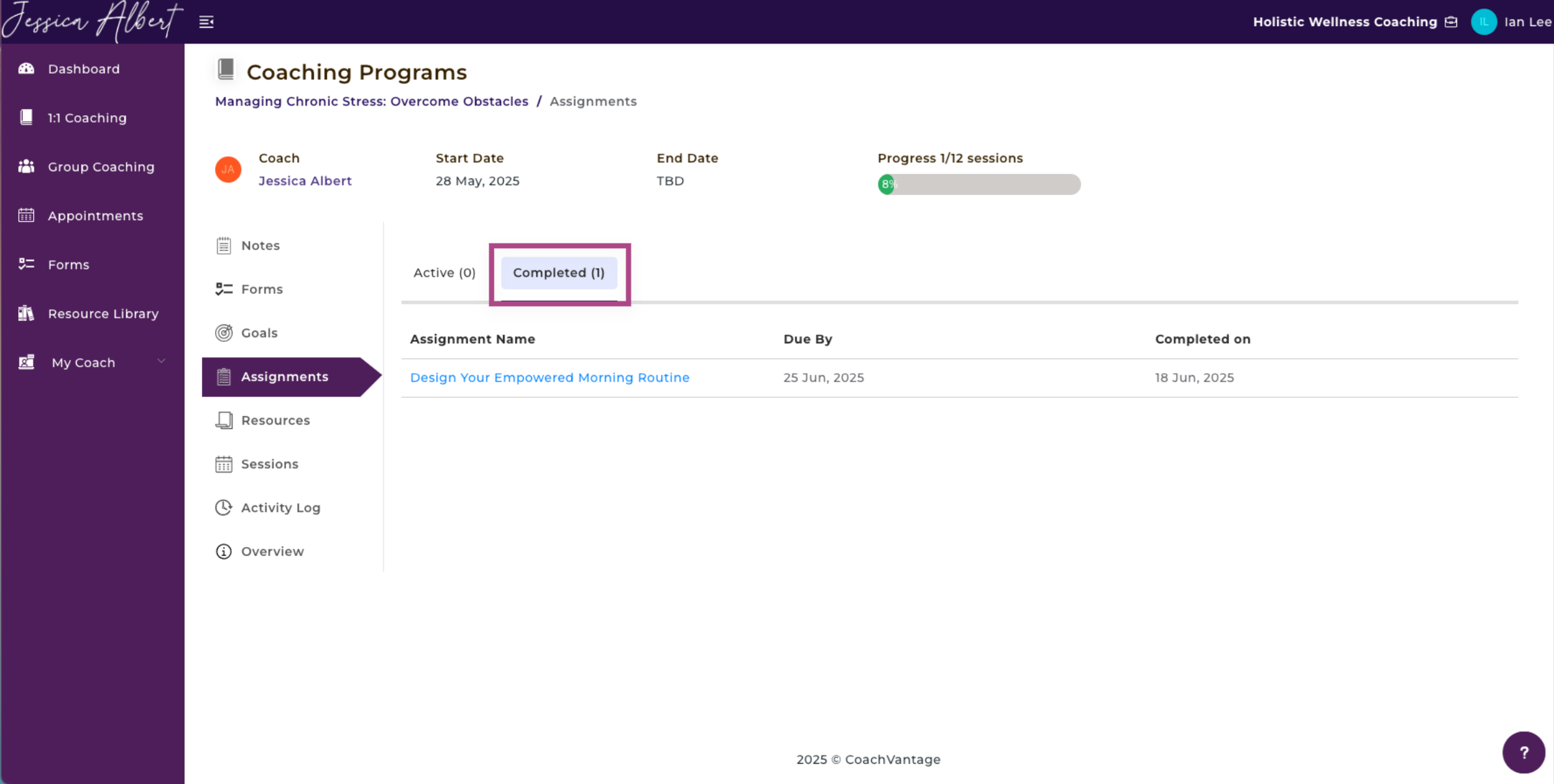This screenshot has height=784, width=1554.
Task: Click the 1:1 Coaching book icon
Action: click(26, 117)
